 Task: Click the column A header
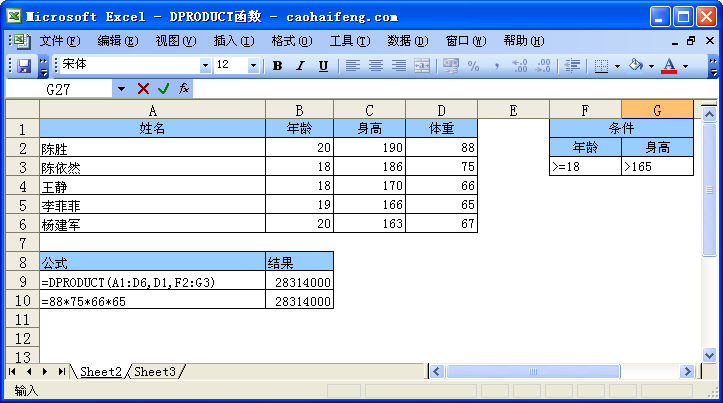(152, 110)
